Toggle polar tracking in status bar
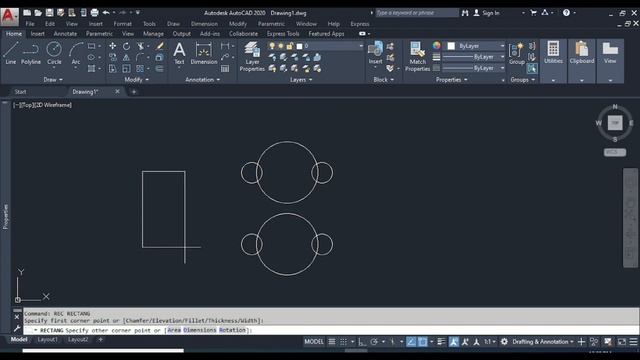Image resolution: width=640 pixels, height=360 pixels. [x=374, y=342]
